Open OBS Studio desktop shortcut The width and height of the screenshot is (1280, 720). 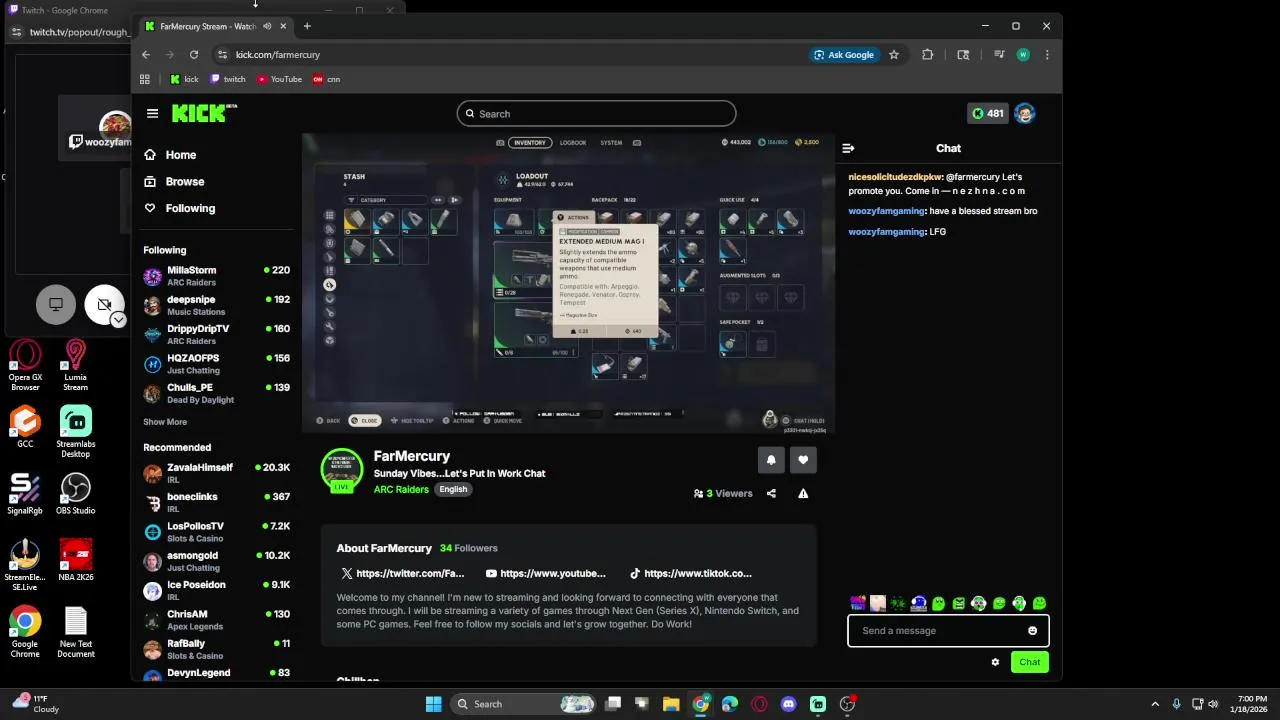click(x=75, y=494)
